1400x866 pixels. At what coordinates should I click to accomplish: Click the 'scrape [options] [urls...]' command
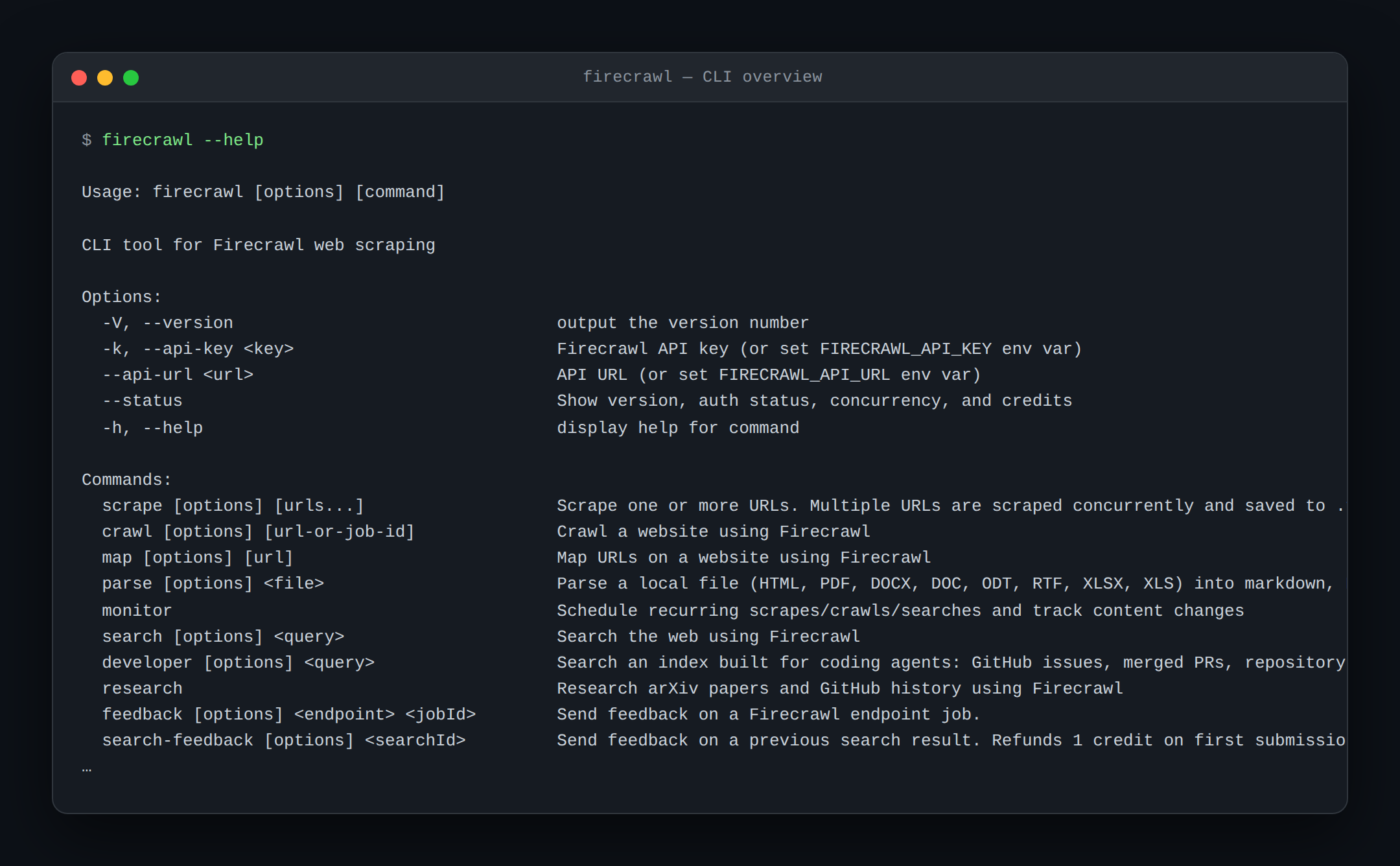pyautogui.click(x=233, y=506)
